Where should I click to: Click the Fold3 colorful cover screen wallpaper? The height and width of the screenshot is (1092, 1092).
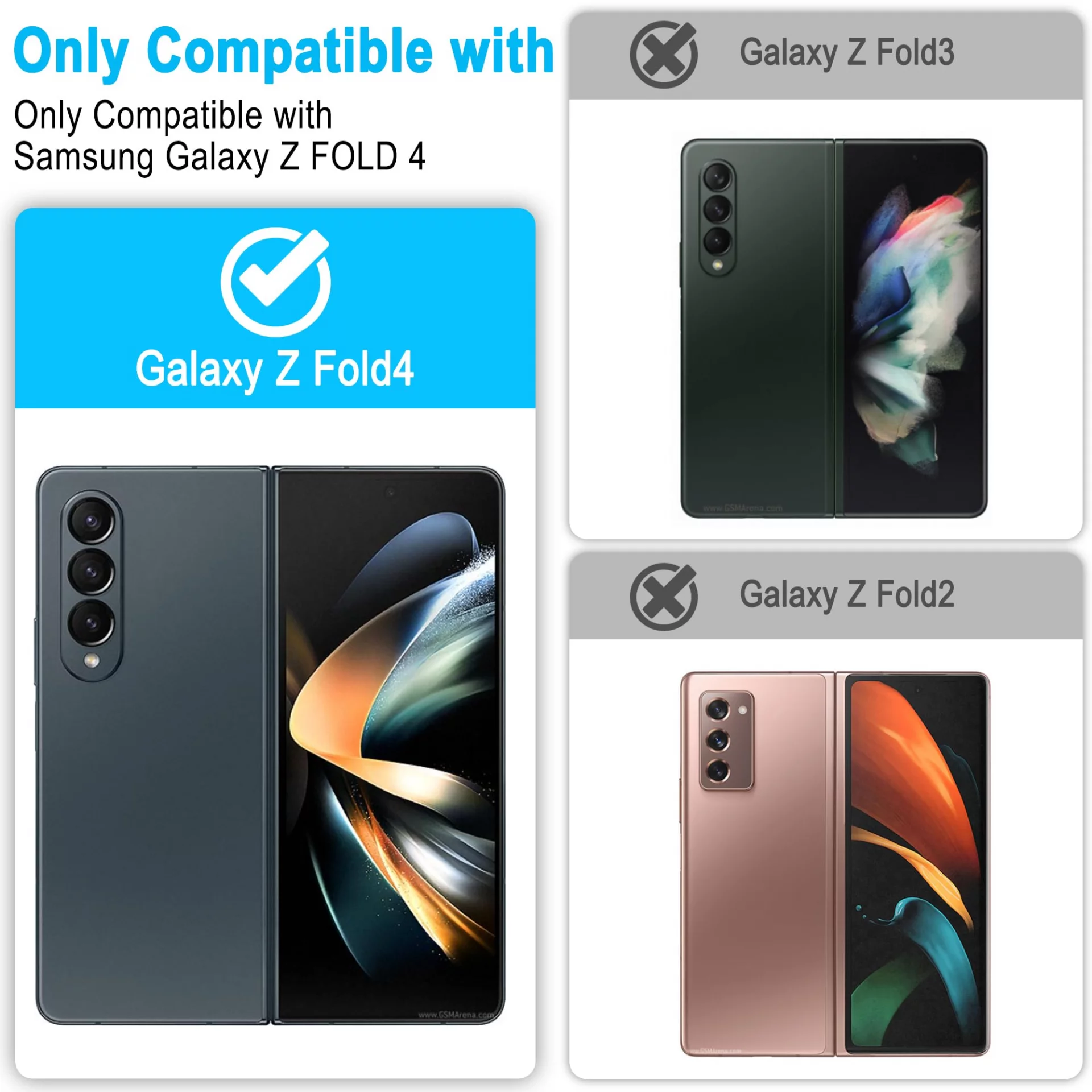coord(914,328)
